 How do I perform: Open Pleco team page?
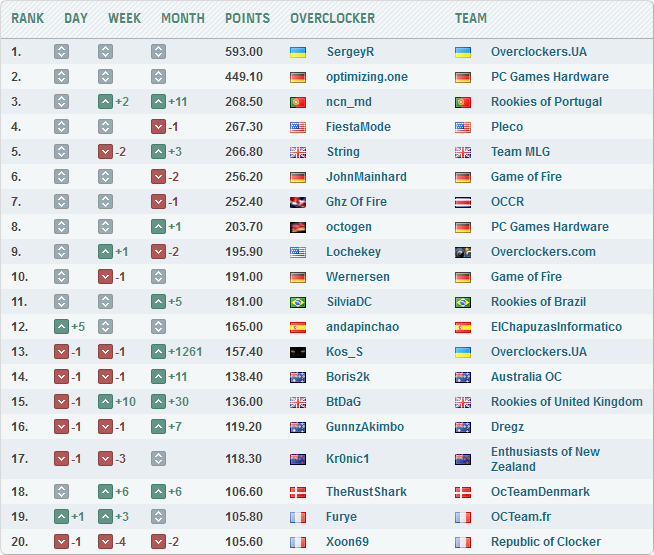coord(507,127)
